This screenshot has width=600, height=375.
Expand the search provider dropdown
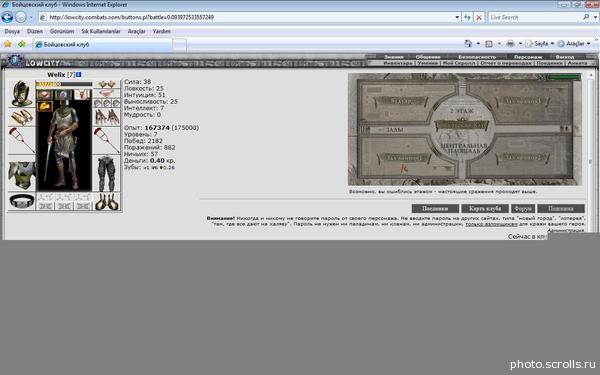595,17
